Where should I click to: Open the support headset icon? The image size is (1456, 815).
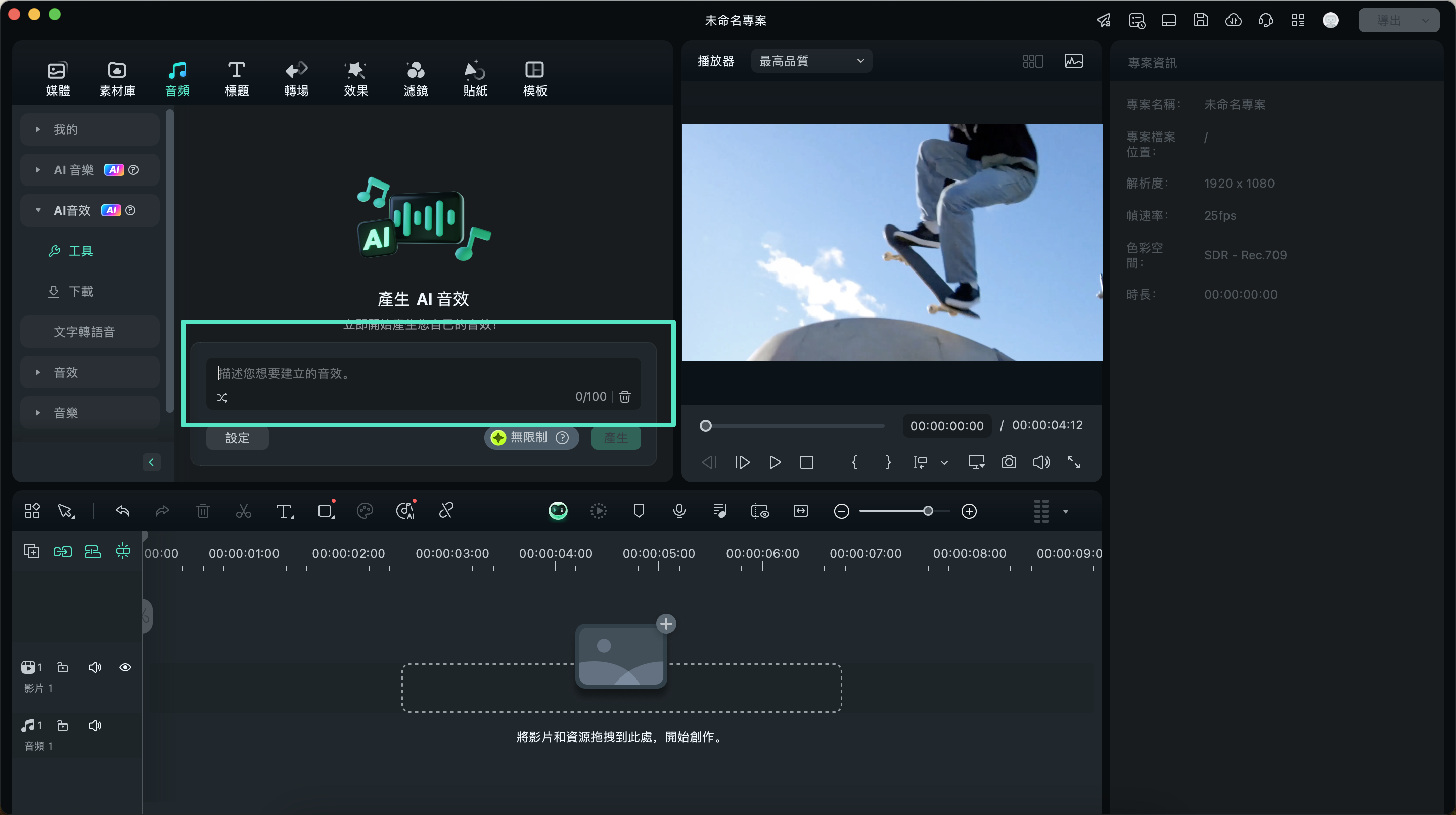click(1265, 20)
